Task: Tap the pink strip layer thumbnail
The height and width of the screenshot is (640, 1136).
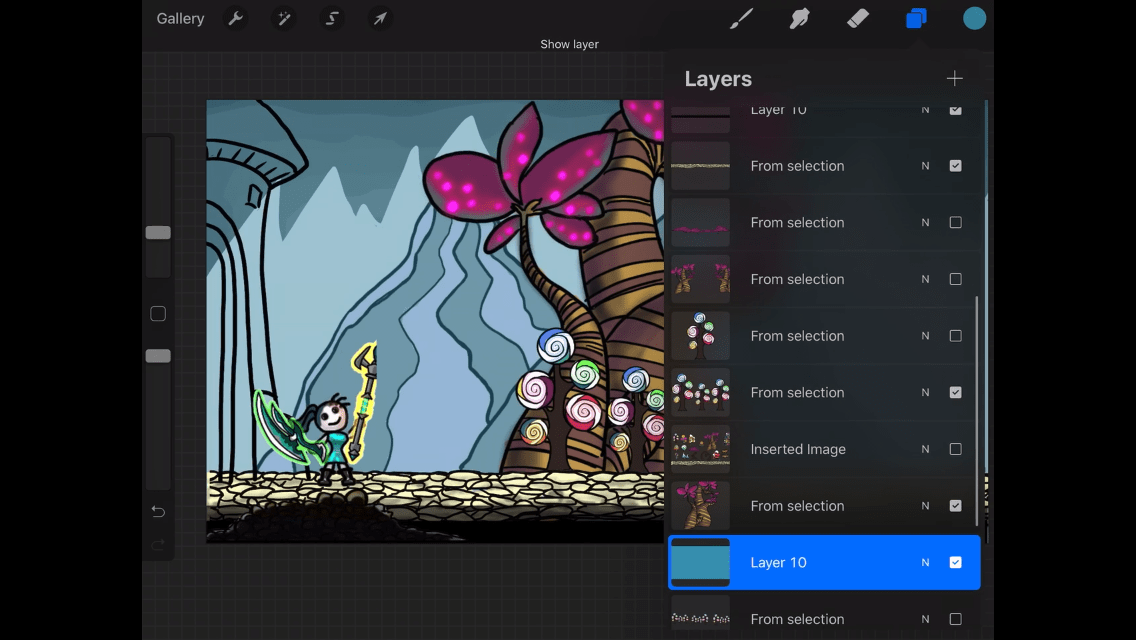Action: click(700, 223)
